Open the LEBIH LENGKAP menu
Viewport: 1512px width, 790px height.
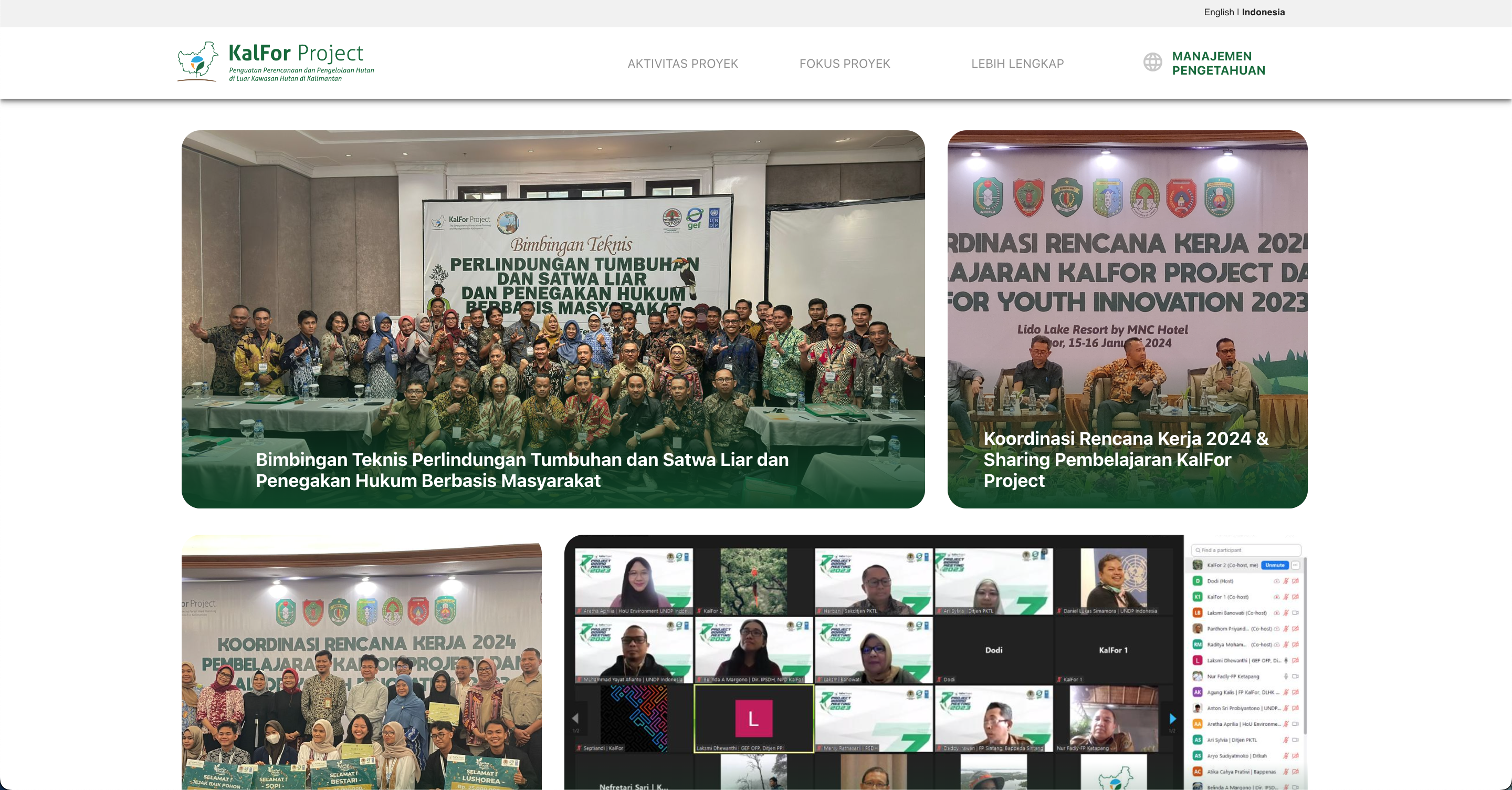1017,64
